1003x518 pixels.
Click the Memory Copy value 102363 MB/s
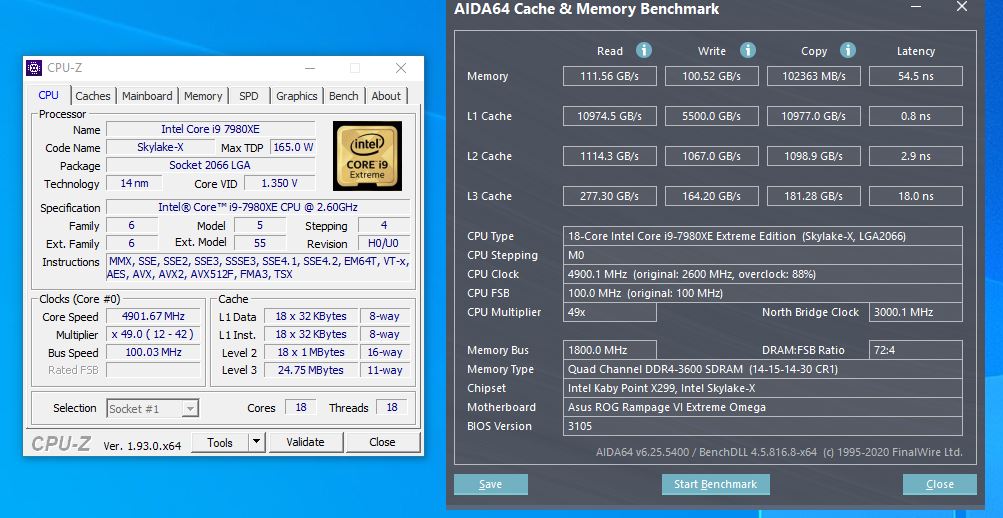pos(814,76)
